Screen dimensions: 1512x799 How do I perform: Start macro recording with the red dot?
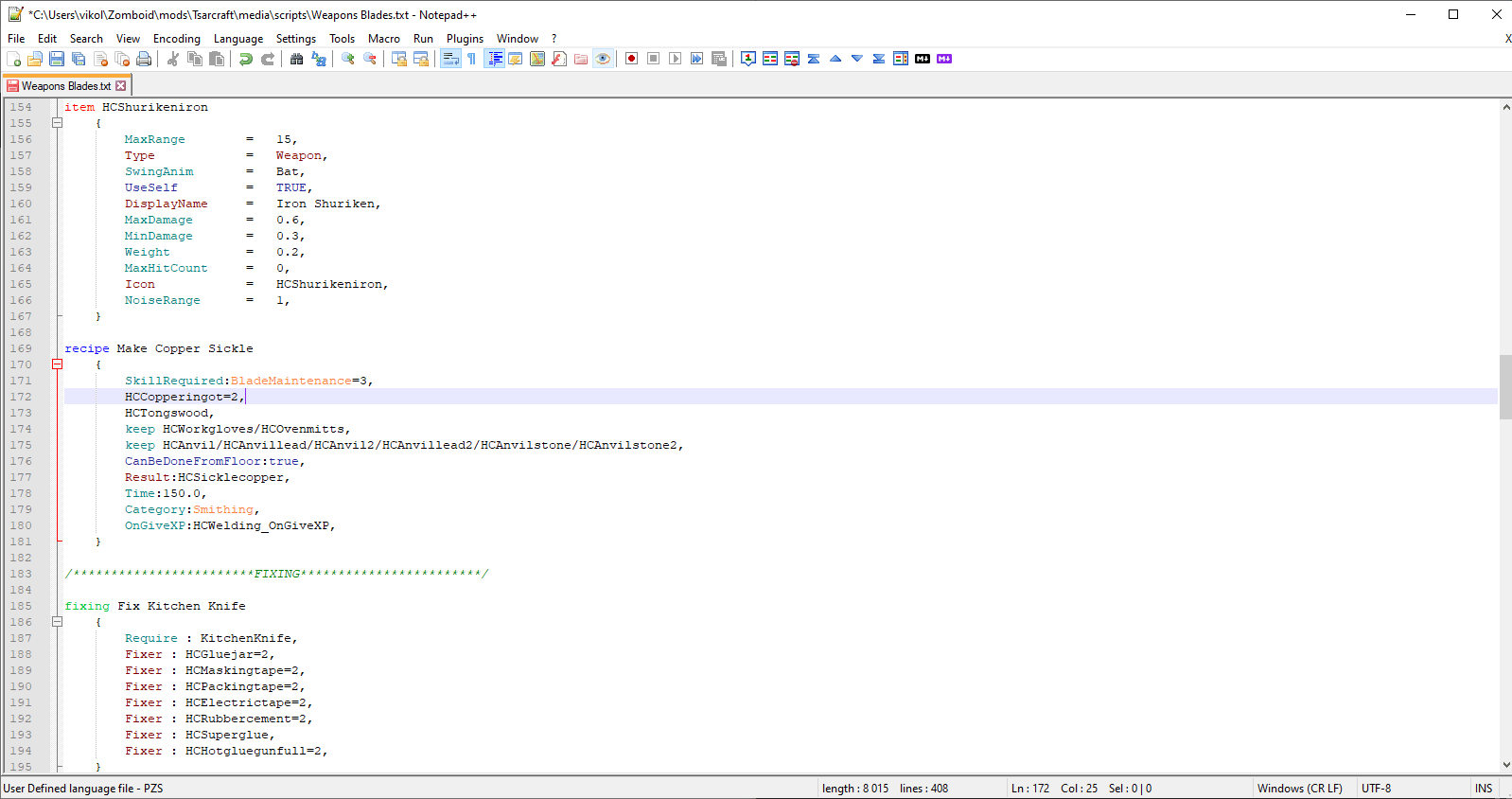(x=631, y=59)
